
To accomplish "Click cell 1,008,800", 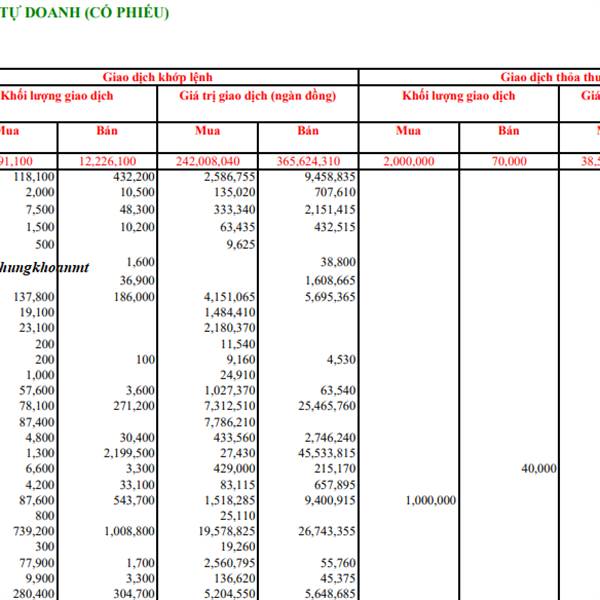I will point(129,531).
